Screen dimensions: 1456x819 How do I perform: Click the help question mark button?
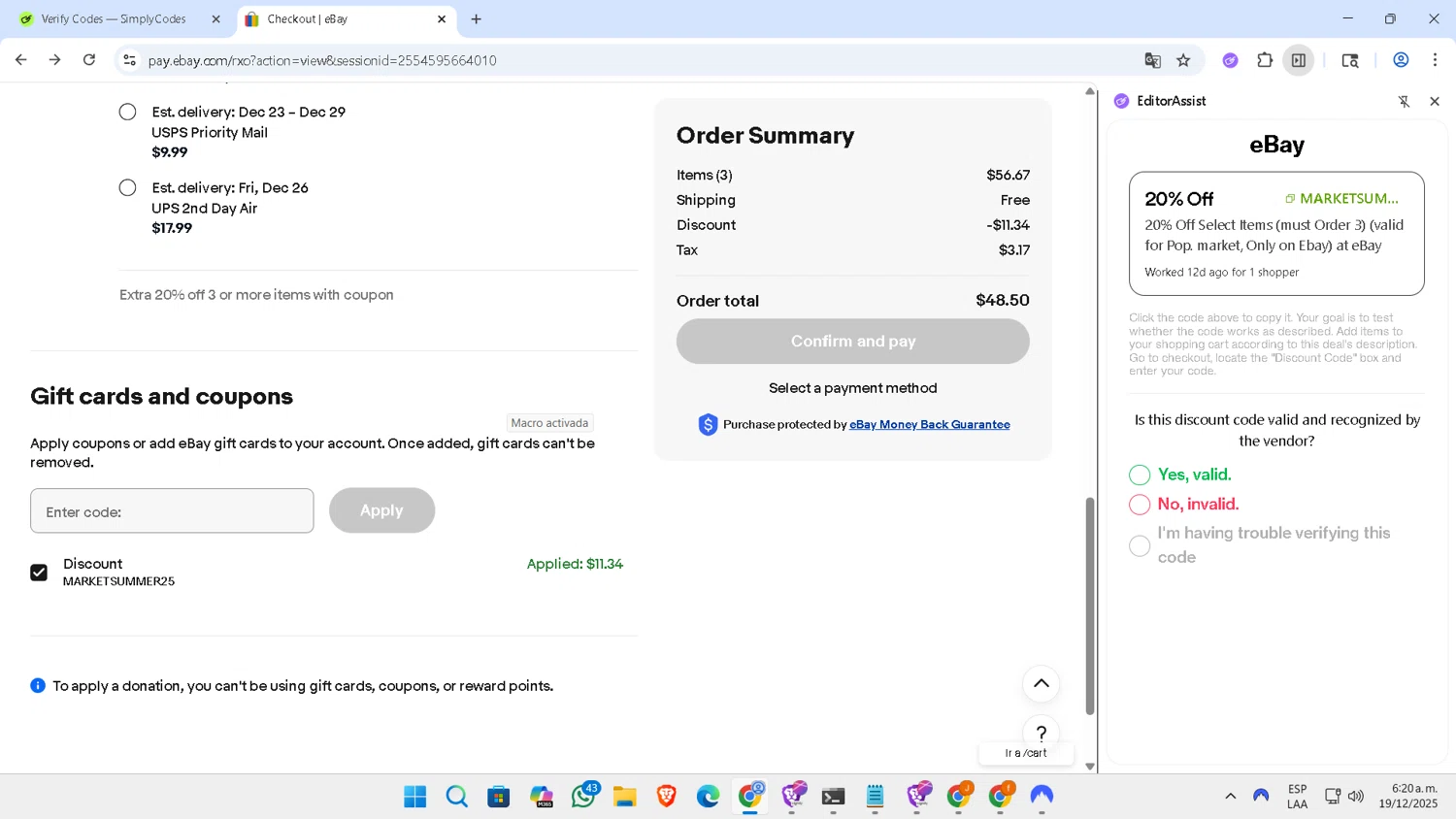coord(1041,733)
